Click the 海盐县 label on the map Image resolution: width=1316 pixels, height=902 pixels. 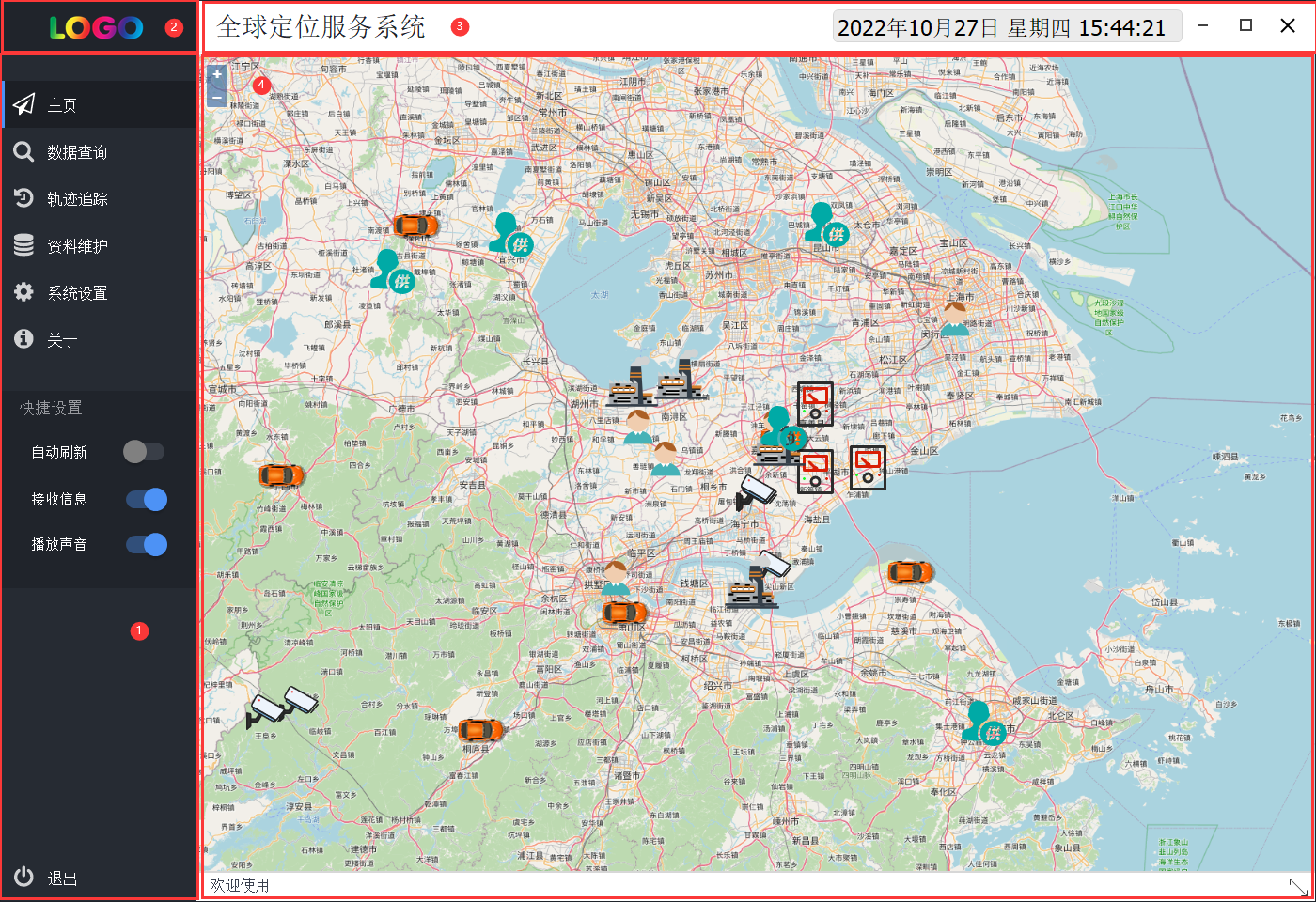pos(817,519)
